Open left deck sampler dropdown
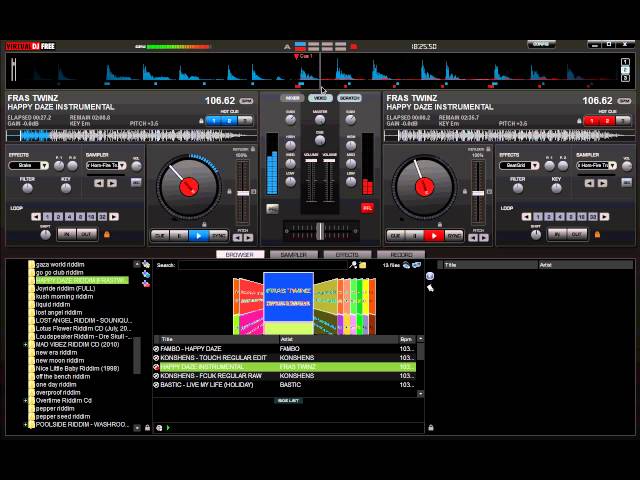 coord(122,165)
